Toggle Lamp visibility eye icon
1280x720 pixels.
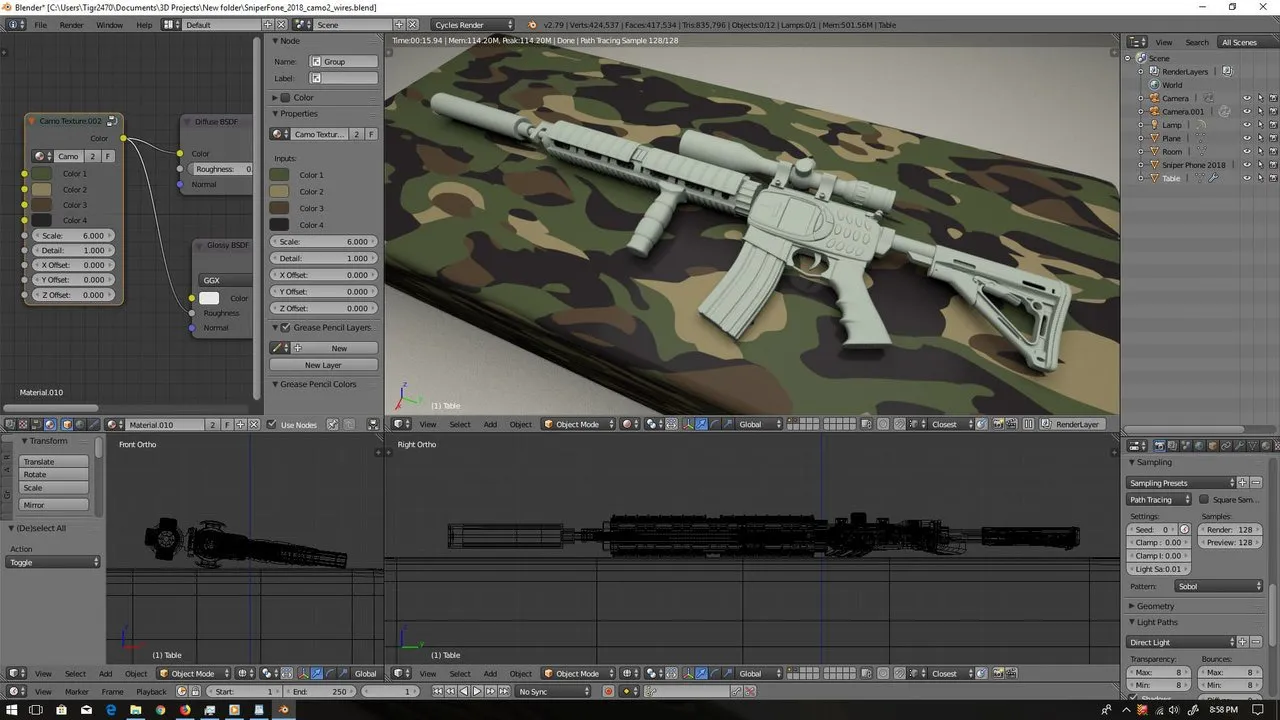point(1246,125)
